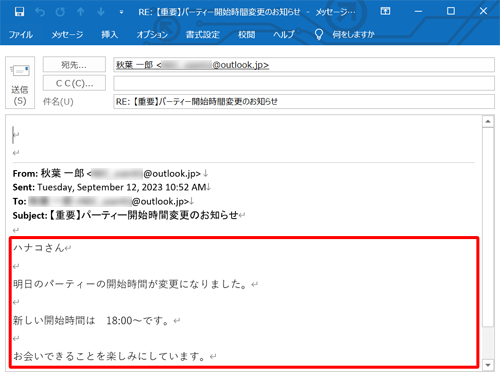Click the vertical scrollbar thumb of the body

click(488, 227)
